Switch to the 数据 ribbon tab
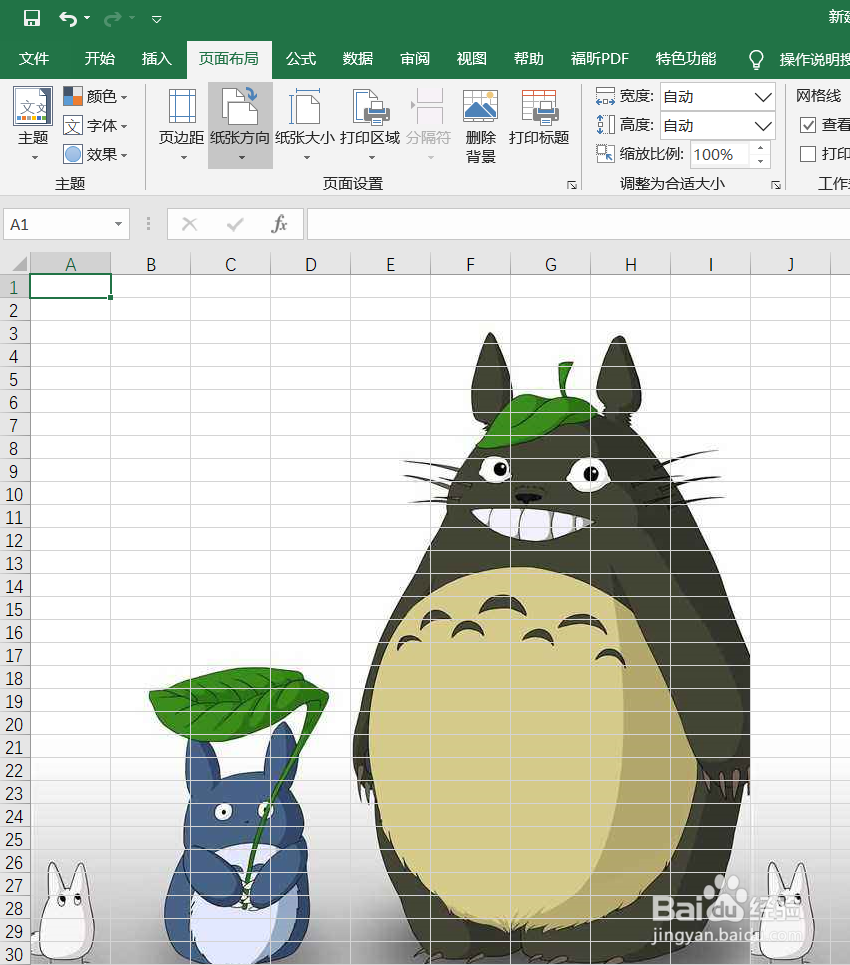 pos(358,58)
